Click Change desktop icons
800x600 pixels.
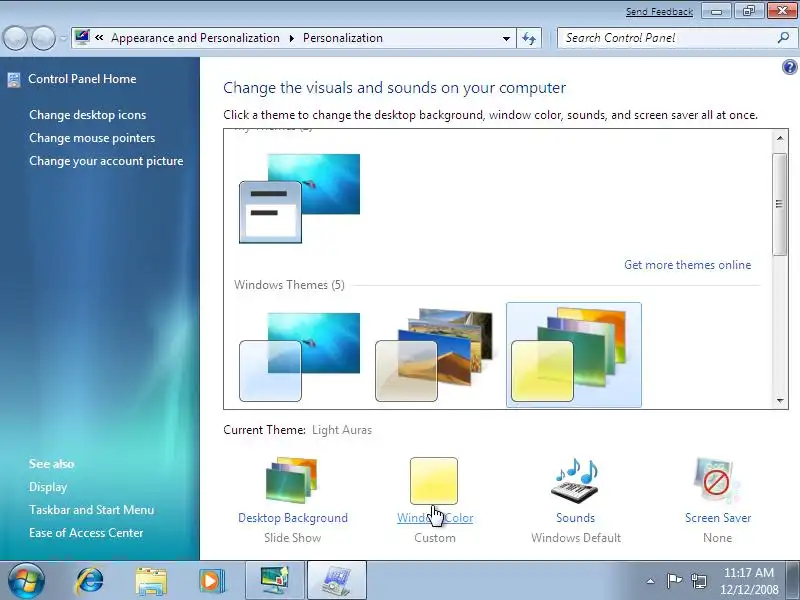88,115
